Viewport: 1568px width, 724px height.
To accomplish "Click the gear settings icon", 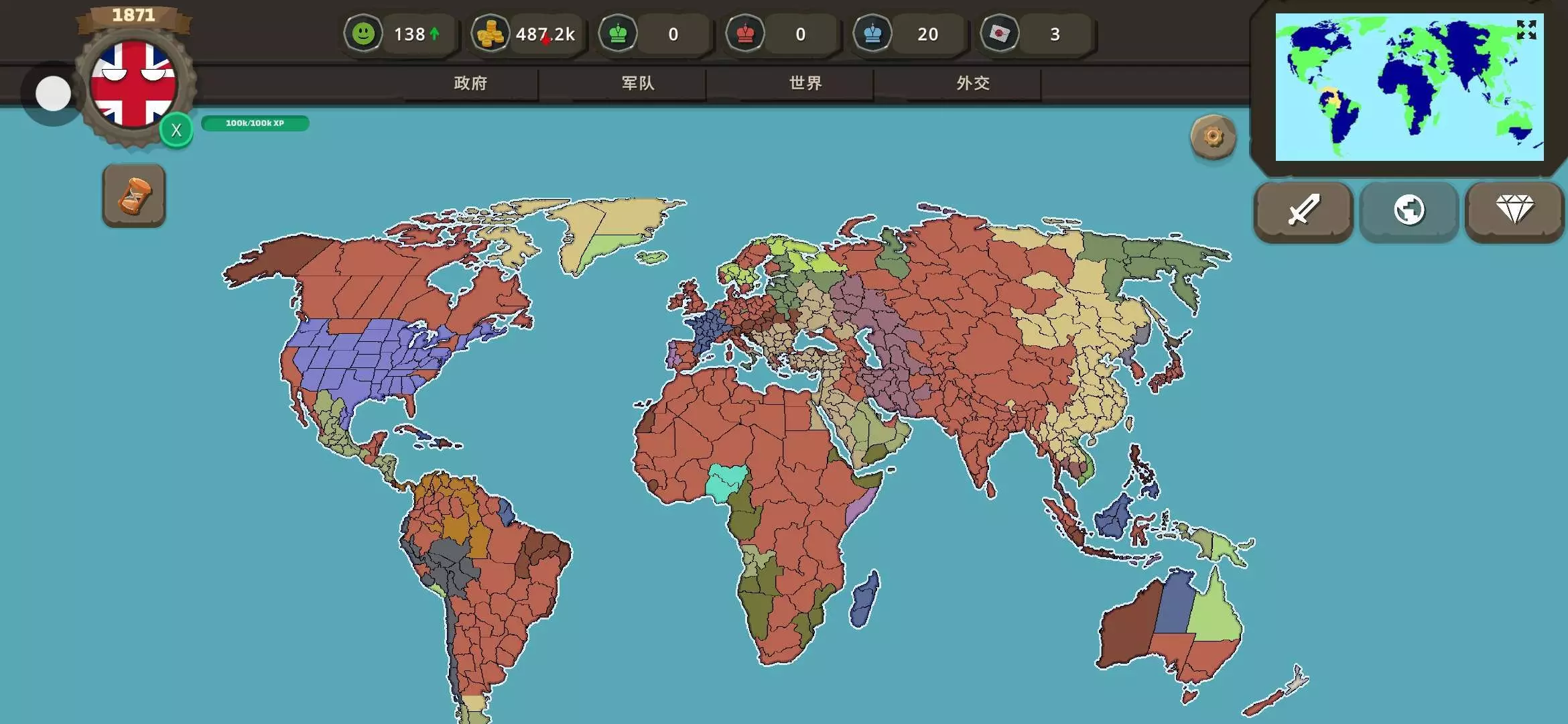I will click(x=1213, y=137).
